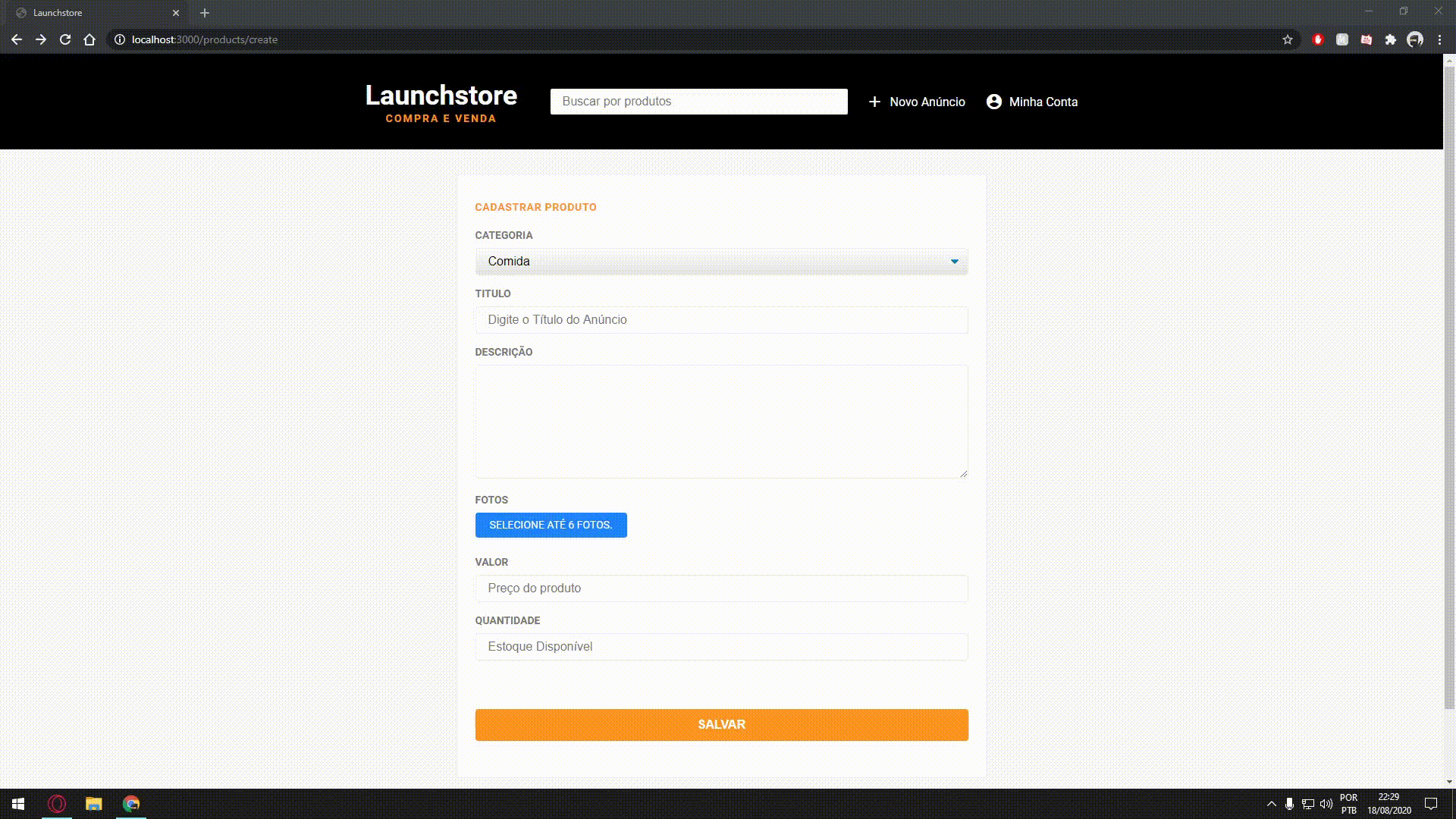Image resolution: width=1456 pixels, height=819 pixels.
Task: Reload the page with the refresh icon
Action: tap(65, 39)
